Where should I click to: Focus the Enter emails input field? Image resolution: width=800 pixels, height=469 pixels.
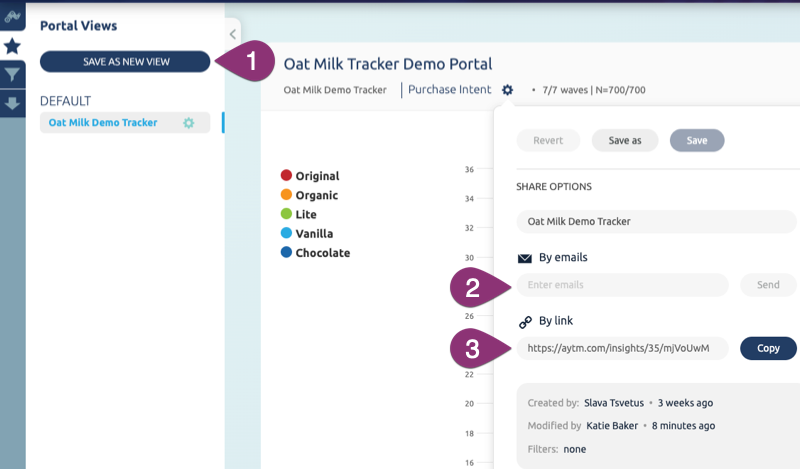(622, 285)
